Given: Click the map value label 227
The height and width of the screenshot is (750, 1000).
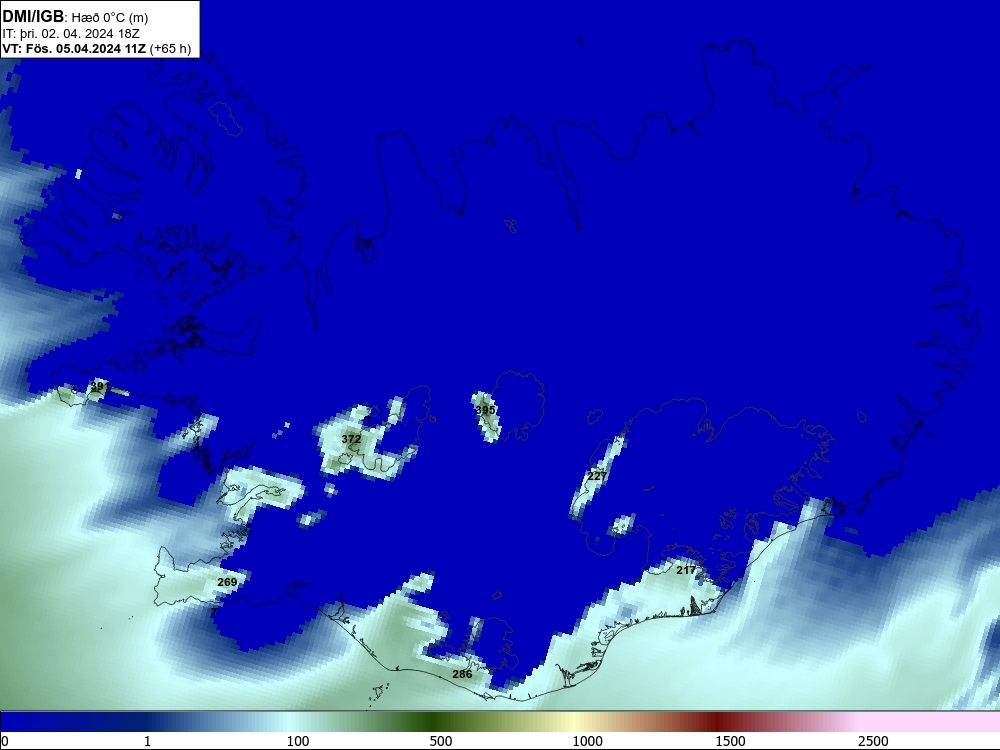Looking at the screenshot, I should (x=597, y=476).
